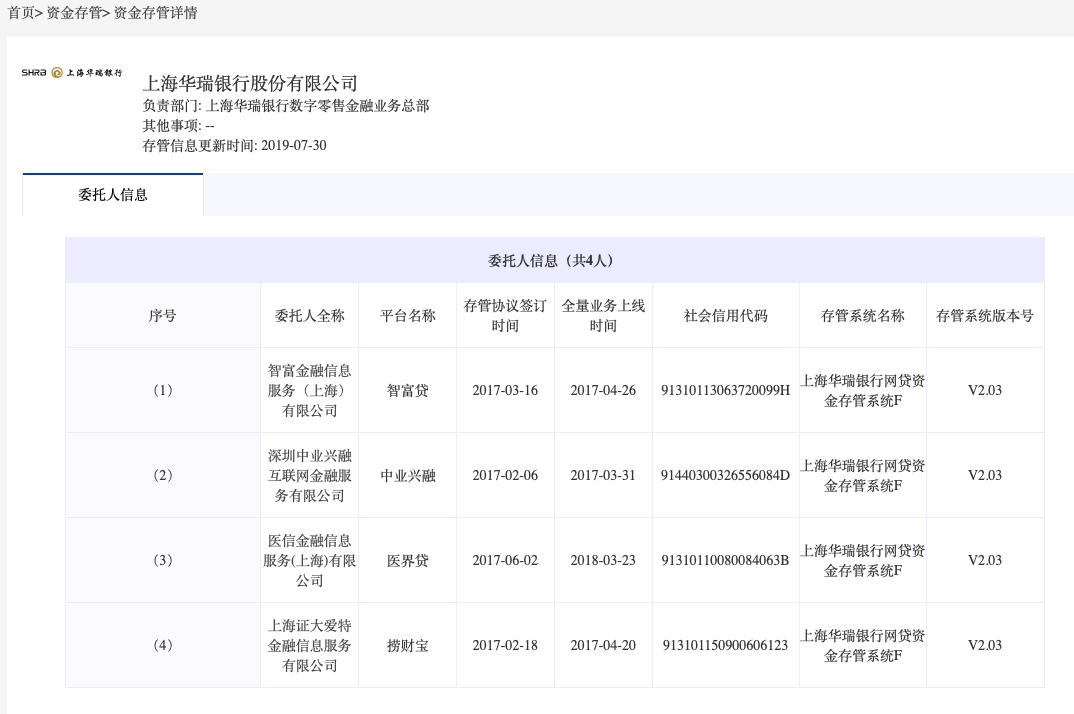The height and width of the screenshot is (714, 1074).
Task: Click the signing date 2017-02-06
Action: (x=505, y=475)
